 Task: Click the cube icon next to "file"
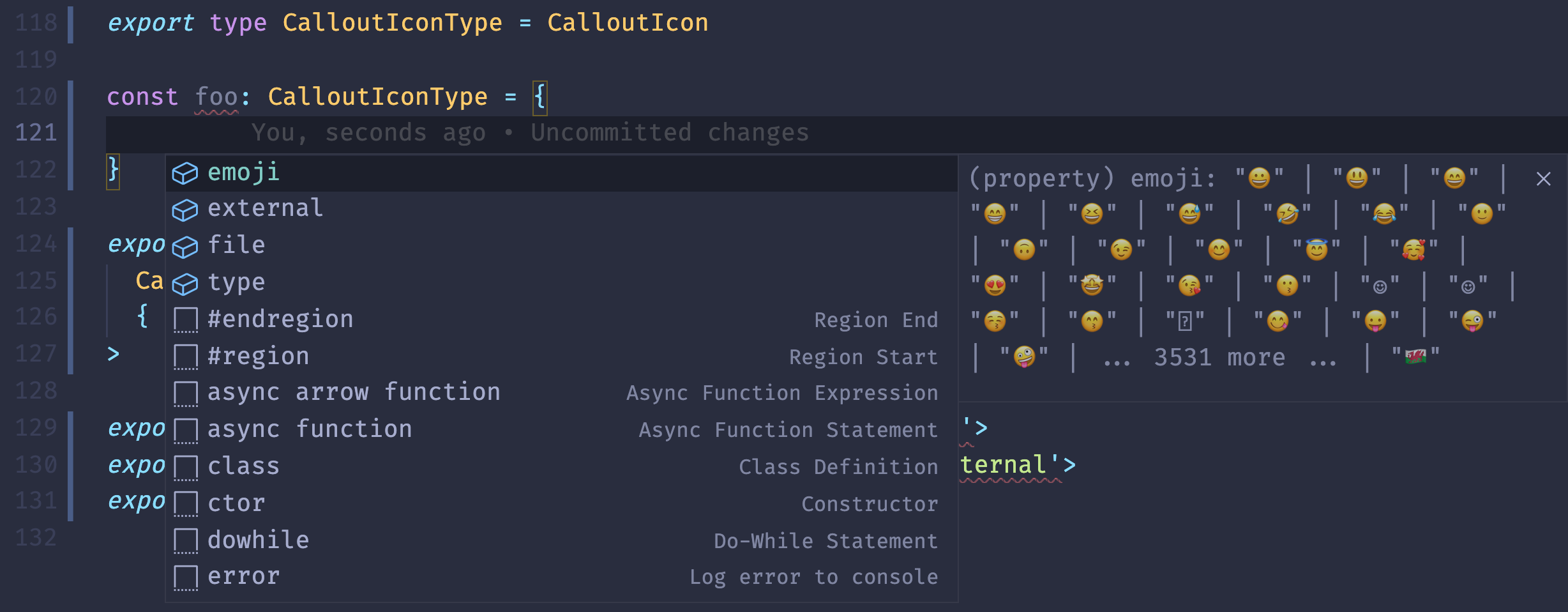[186, 245]
